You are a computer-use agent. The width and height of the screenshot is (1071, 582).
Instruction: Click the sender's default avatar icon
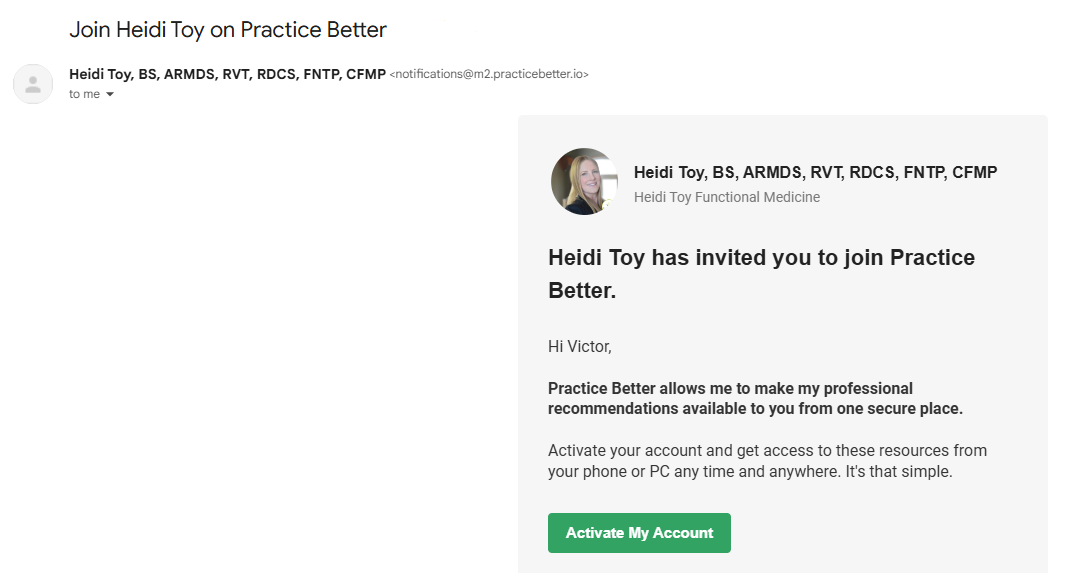click(x=33, y=84)
